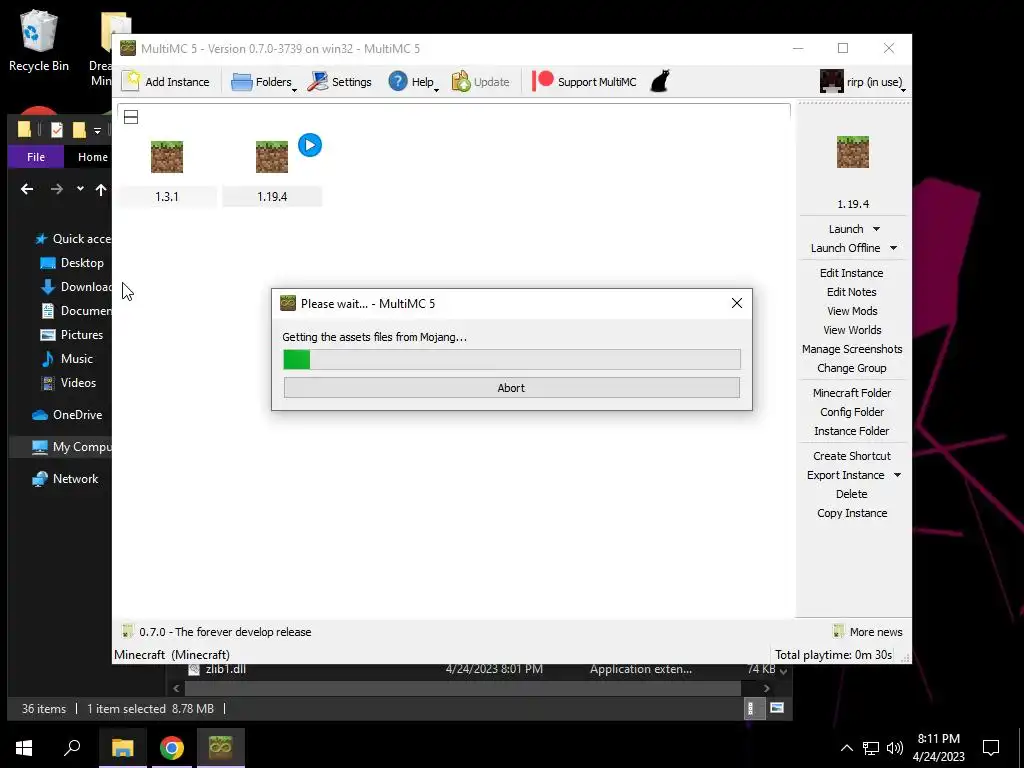The width and height of the screenshot is (1024, 768).
Task: Click the Properties checkmark icon in Explorer title bar
Action: point(57,130)
